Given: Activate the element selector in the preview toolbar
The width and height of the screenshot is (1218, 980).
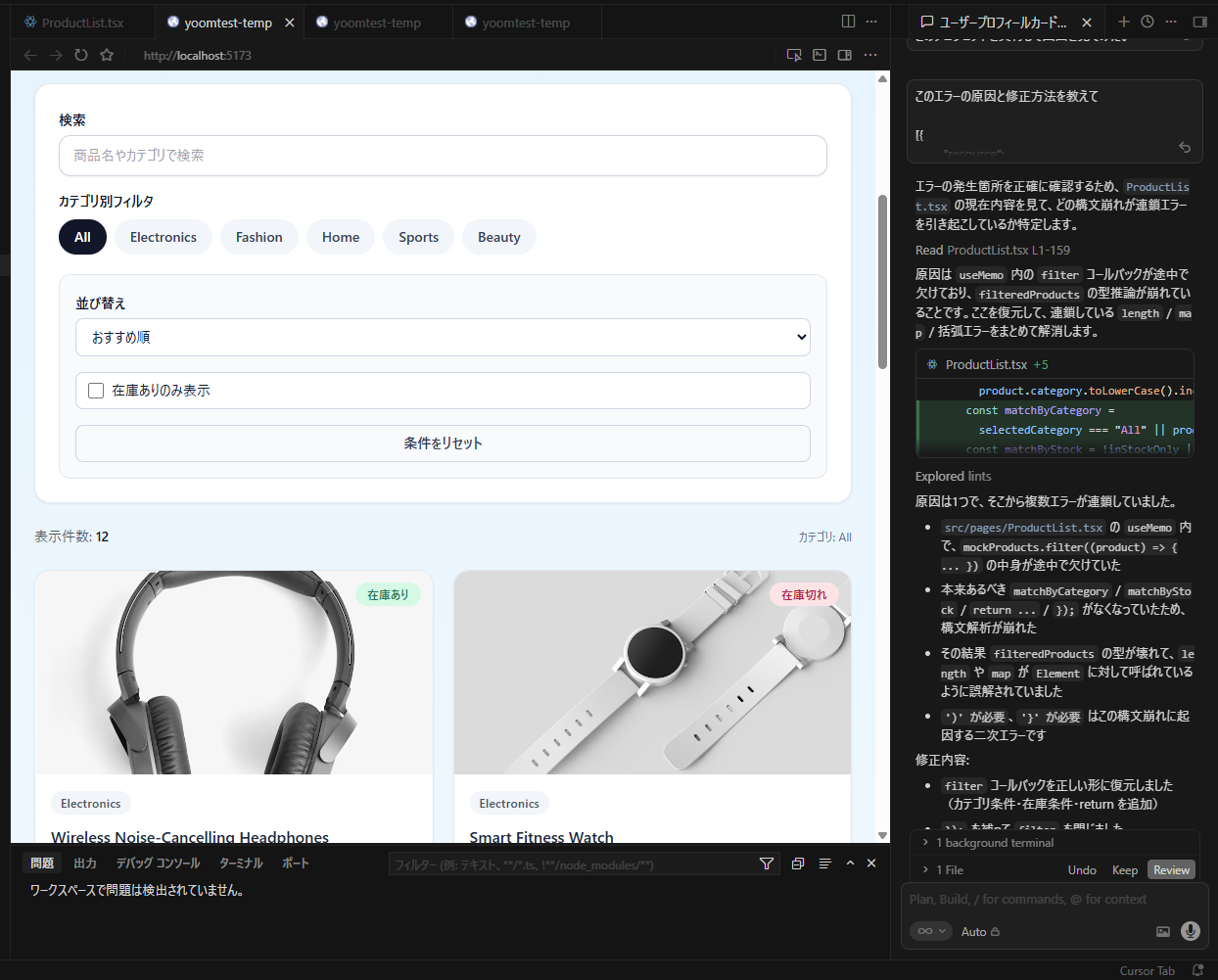Looking at the screenshot, I should (794, 55).
